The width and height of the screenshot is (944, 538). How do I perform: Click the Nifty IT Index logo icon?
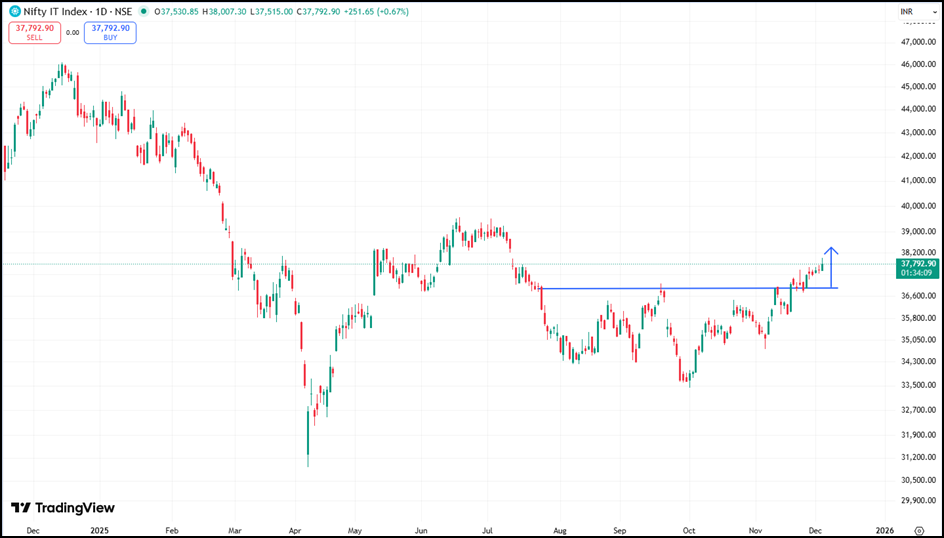coord(14,11)
